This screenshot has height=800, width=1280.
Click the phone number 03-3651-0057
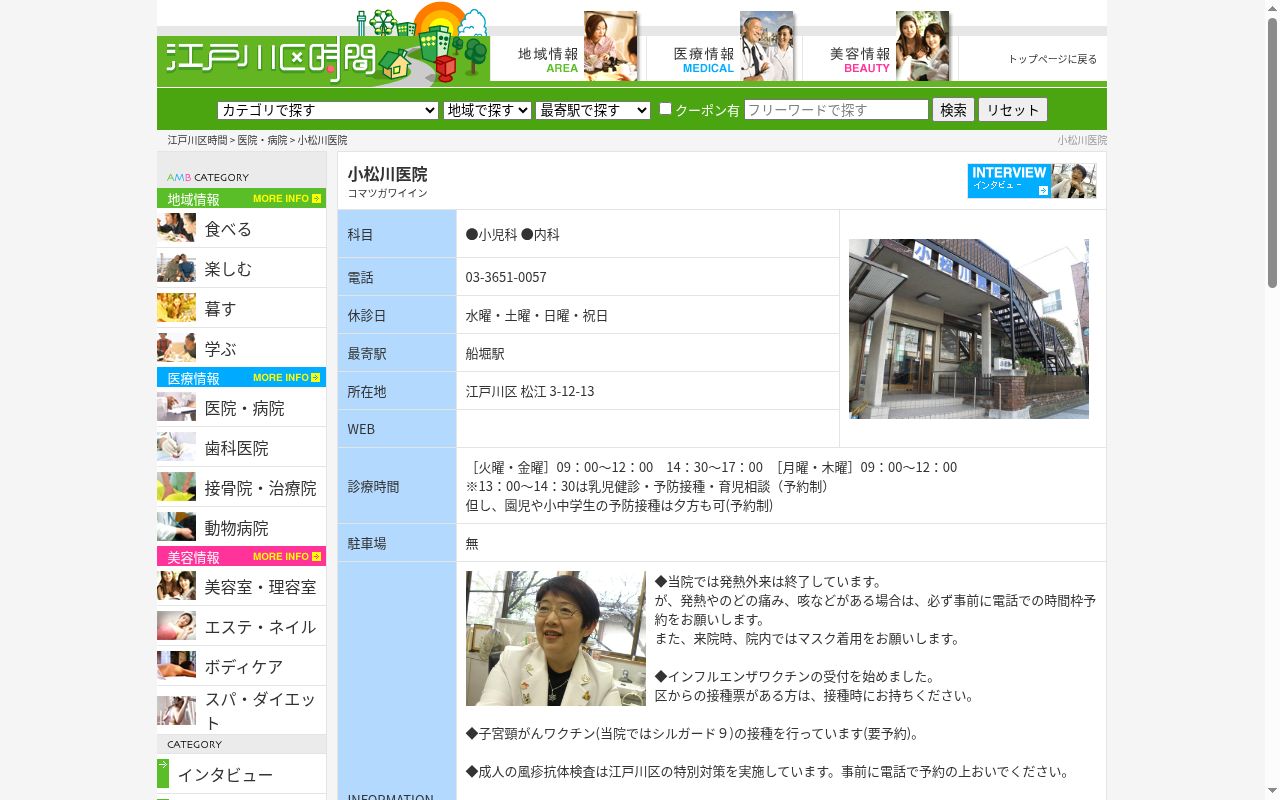[506, 277]
